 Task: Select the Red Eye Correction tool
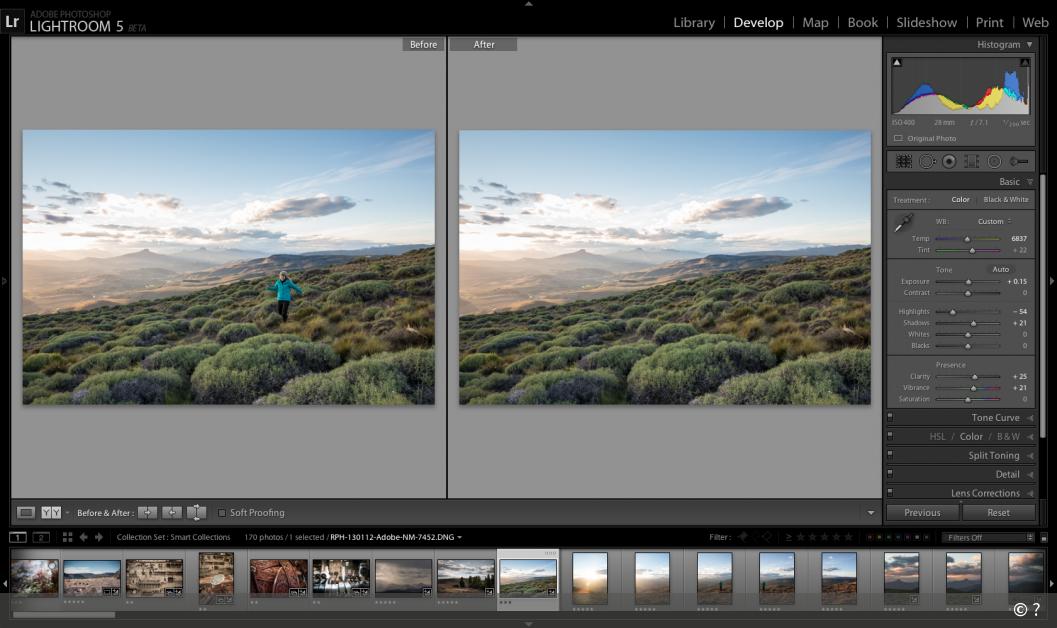[x=949, y=161]
